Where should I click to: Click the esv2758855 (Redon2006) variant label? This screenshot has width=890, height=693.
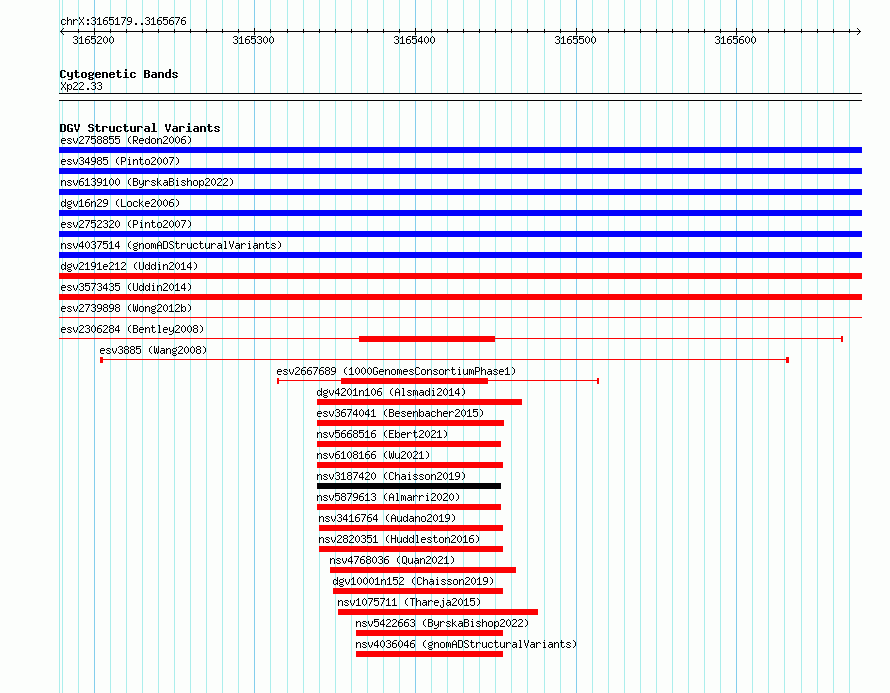[x=126, y=140]
